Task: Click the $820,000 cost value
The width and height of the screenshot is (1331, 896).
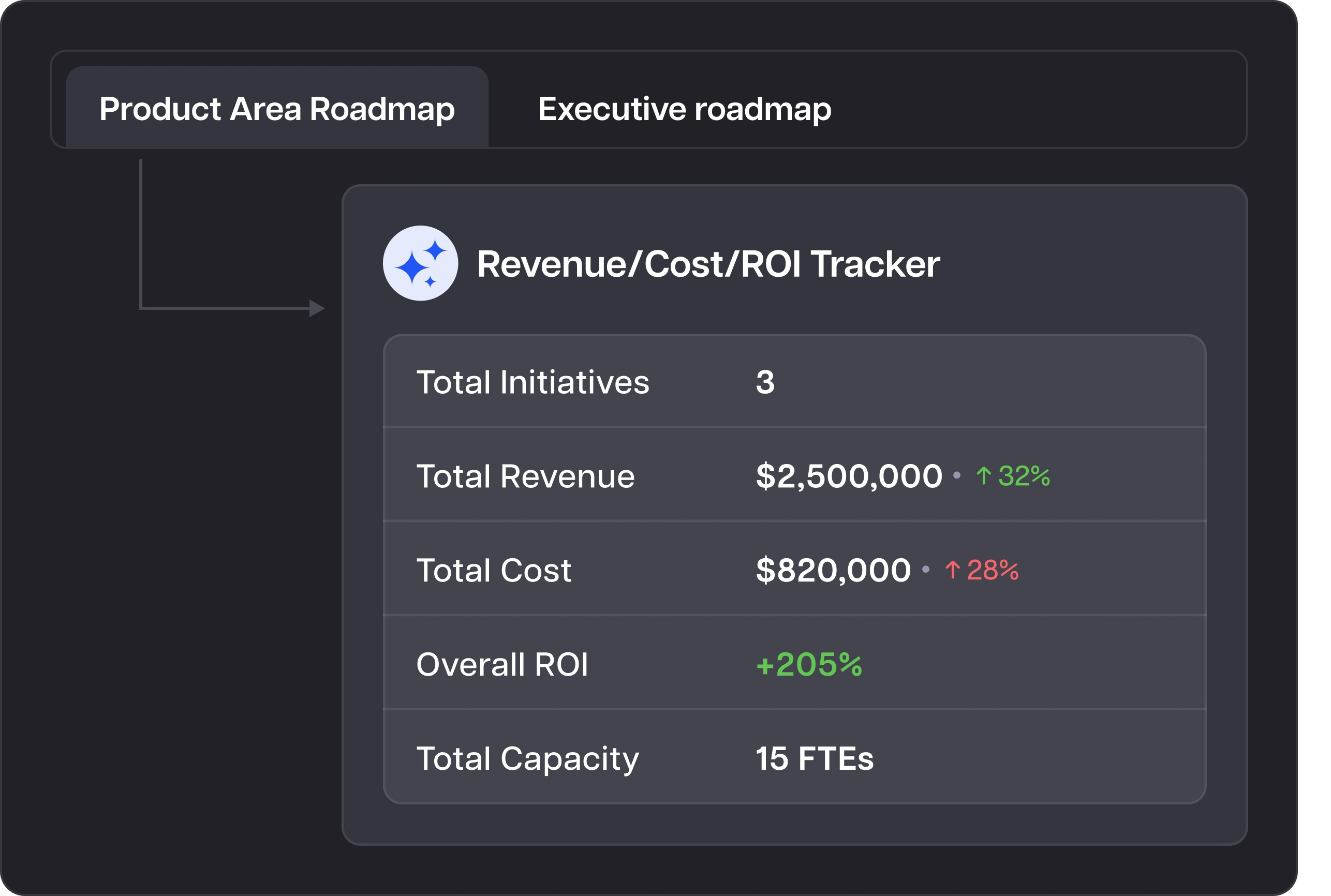Action: [x=833, y=570]
